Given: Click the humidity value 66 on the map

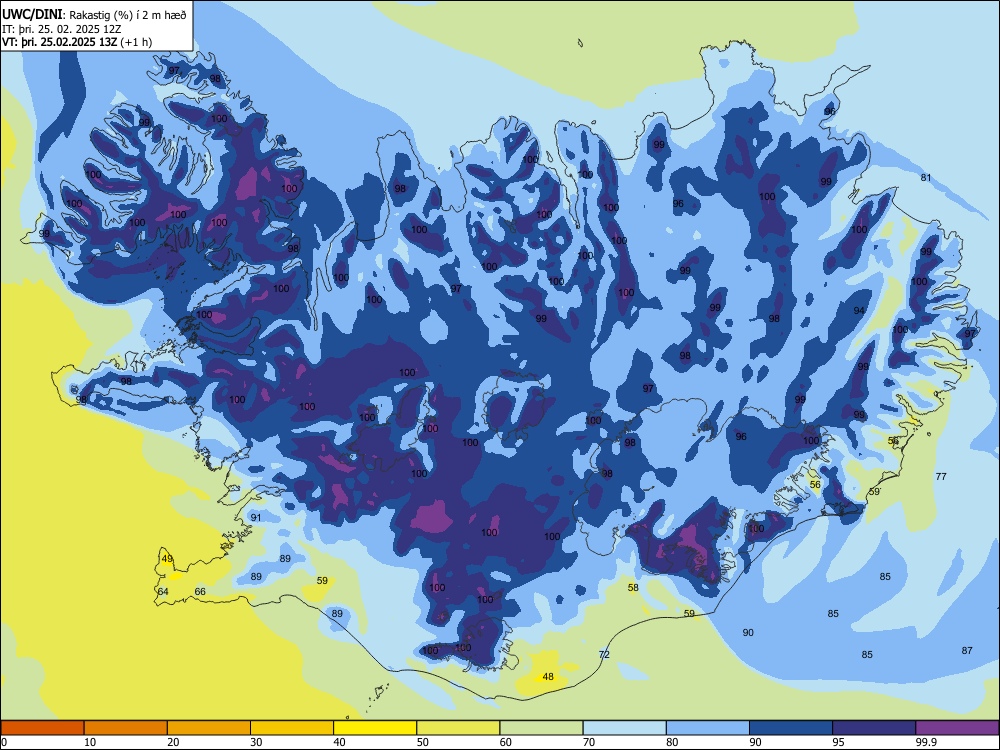Looking at the screenshot, I should [x=200, y=591].
